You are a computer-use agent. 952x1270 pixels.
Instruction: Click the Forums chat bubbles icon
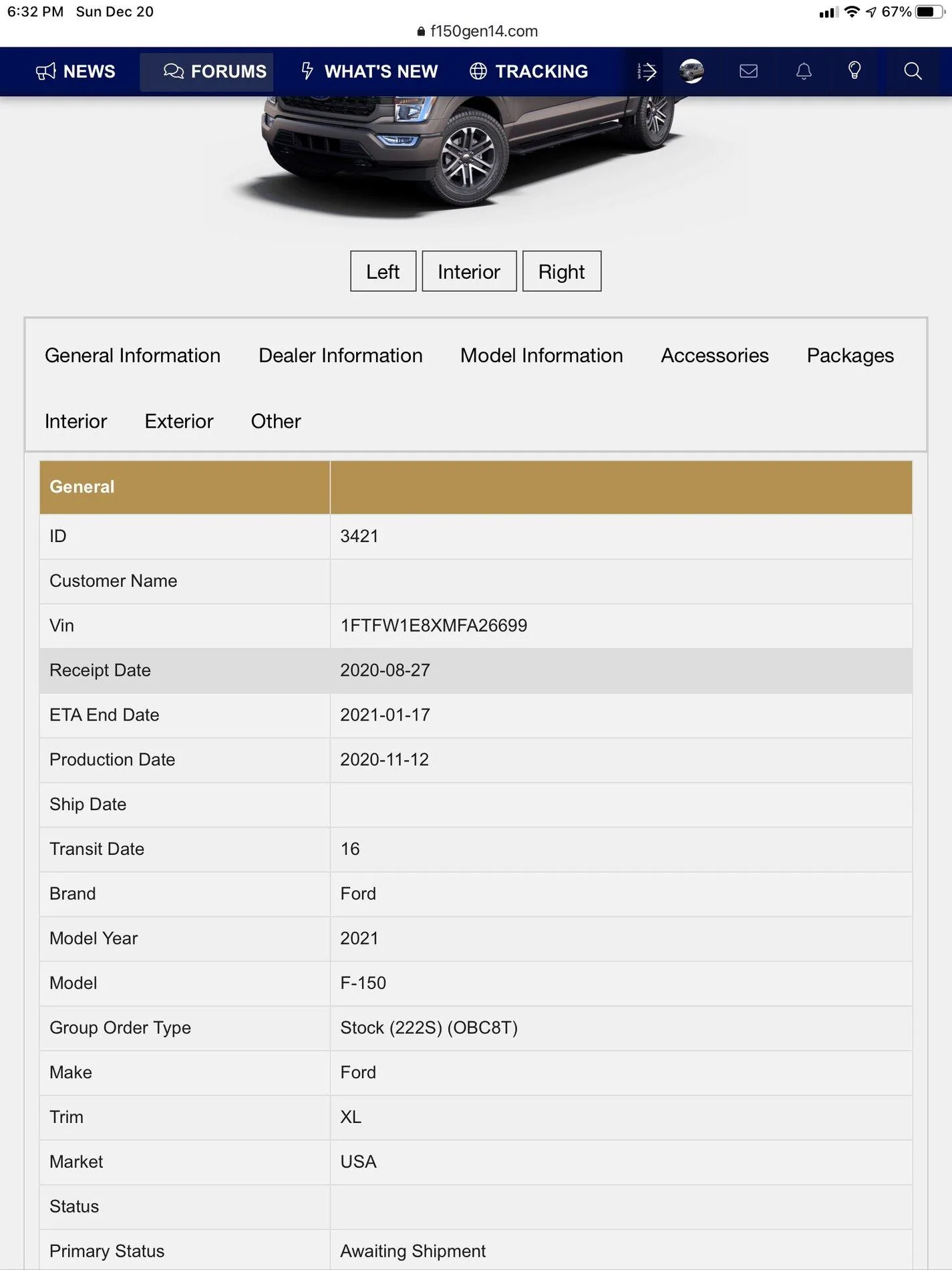174,72
